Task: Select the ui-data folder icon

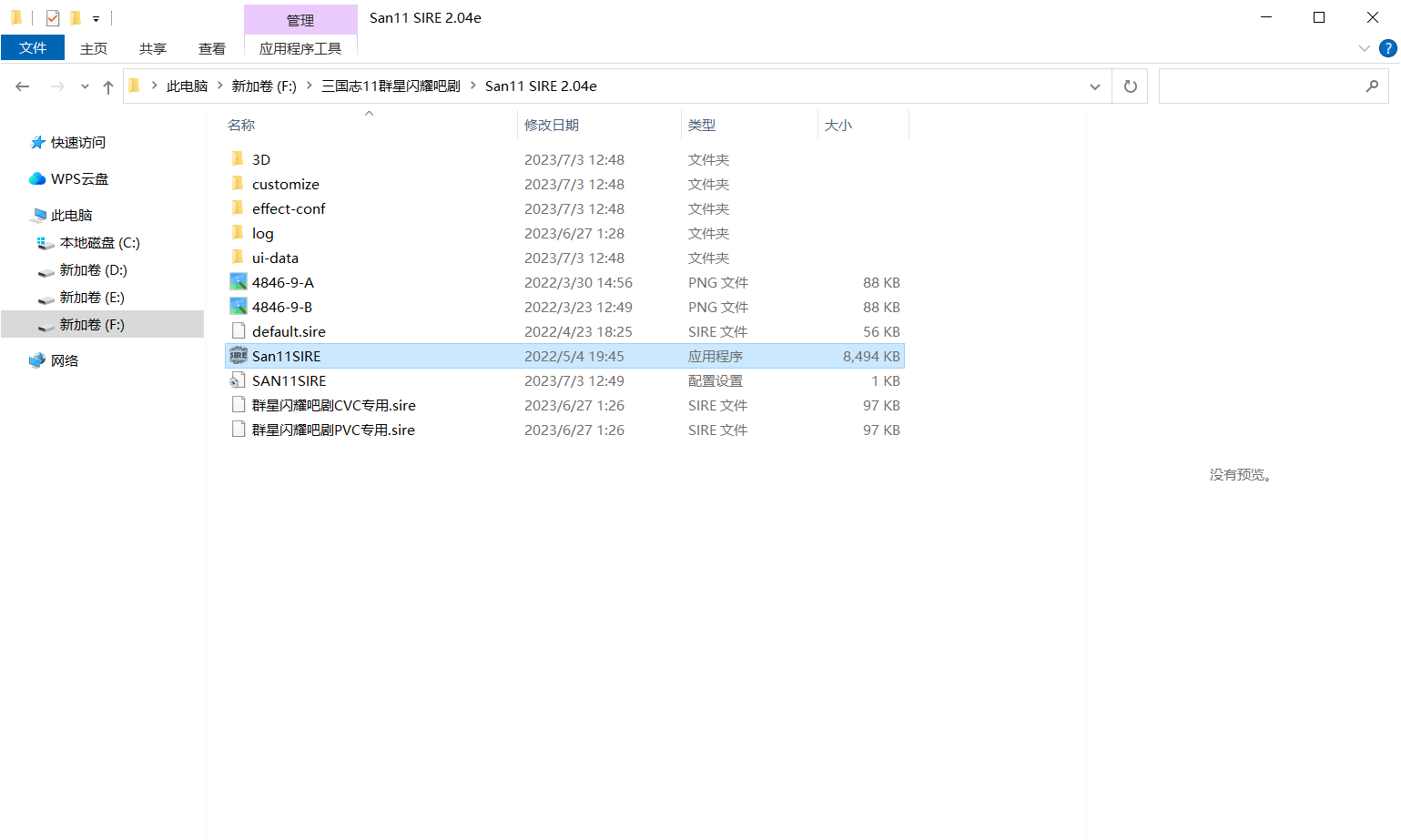Action: (x=238, y=258)
